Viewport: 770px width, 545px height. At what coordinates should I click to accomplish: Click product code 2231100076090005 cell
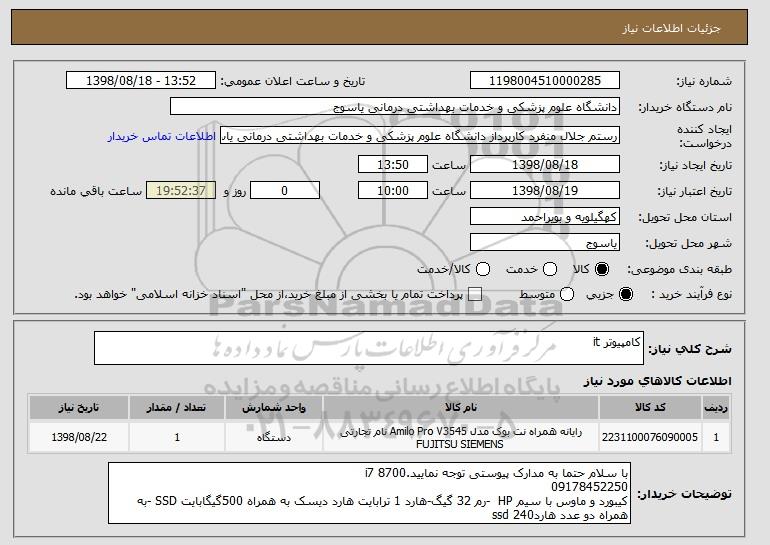coord(650,437)
